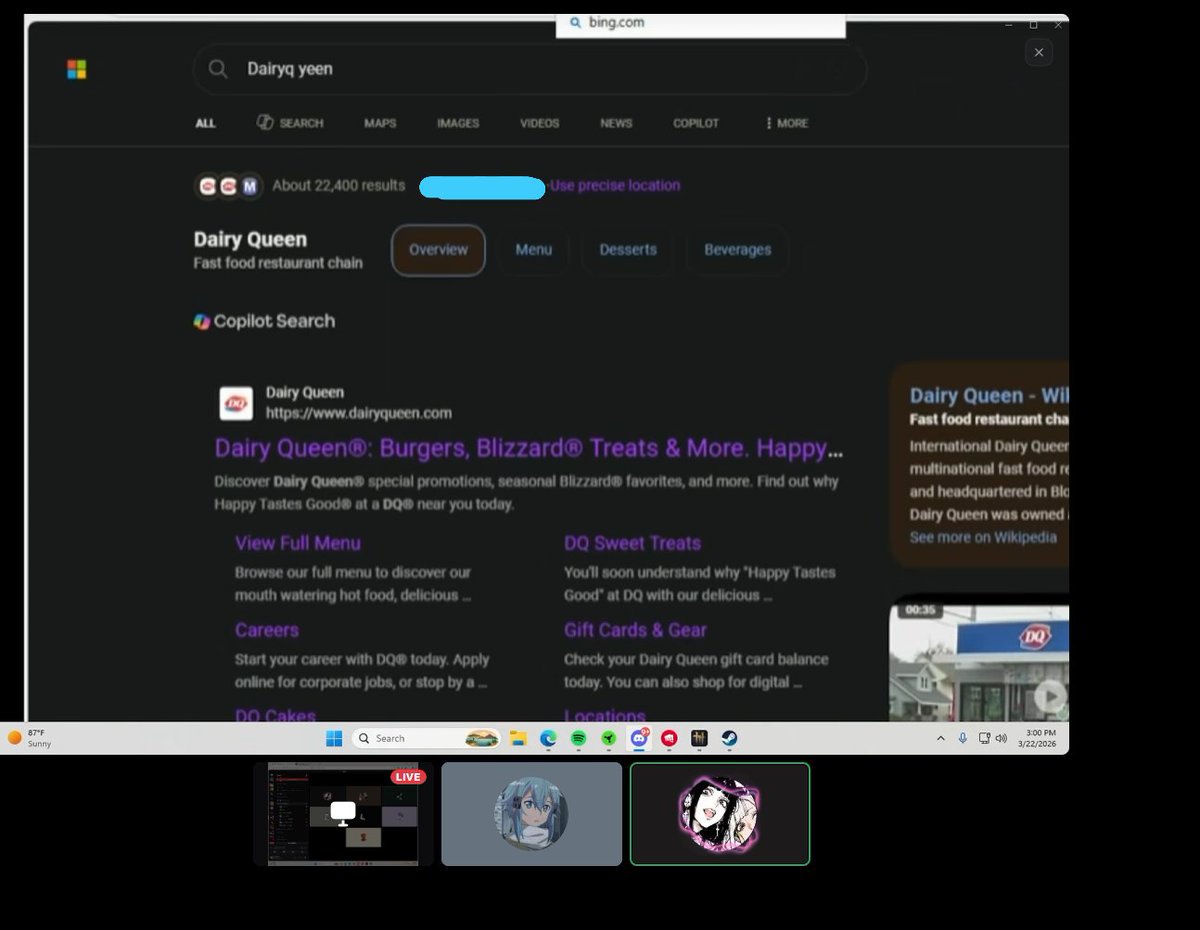Image resolution: width=1200 pixels, height=930 pixels.
Task: Open the VIDEOS tab
Action: click(539, 123)
